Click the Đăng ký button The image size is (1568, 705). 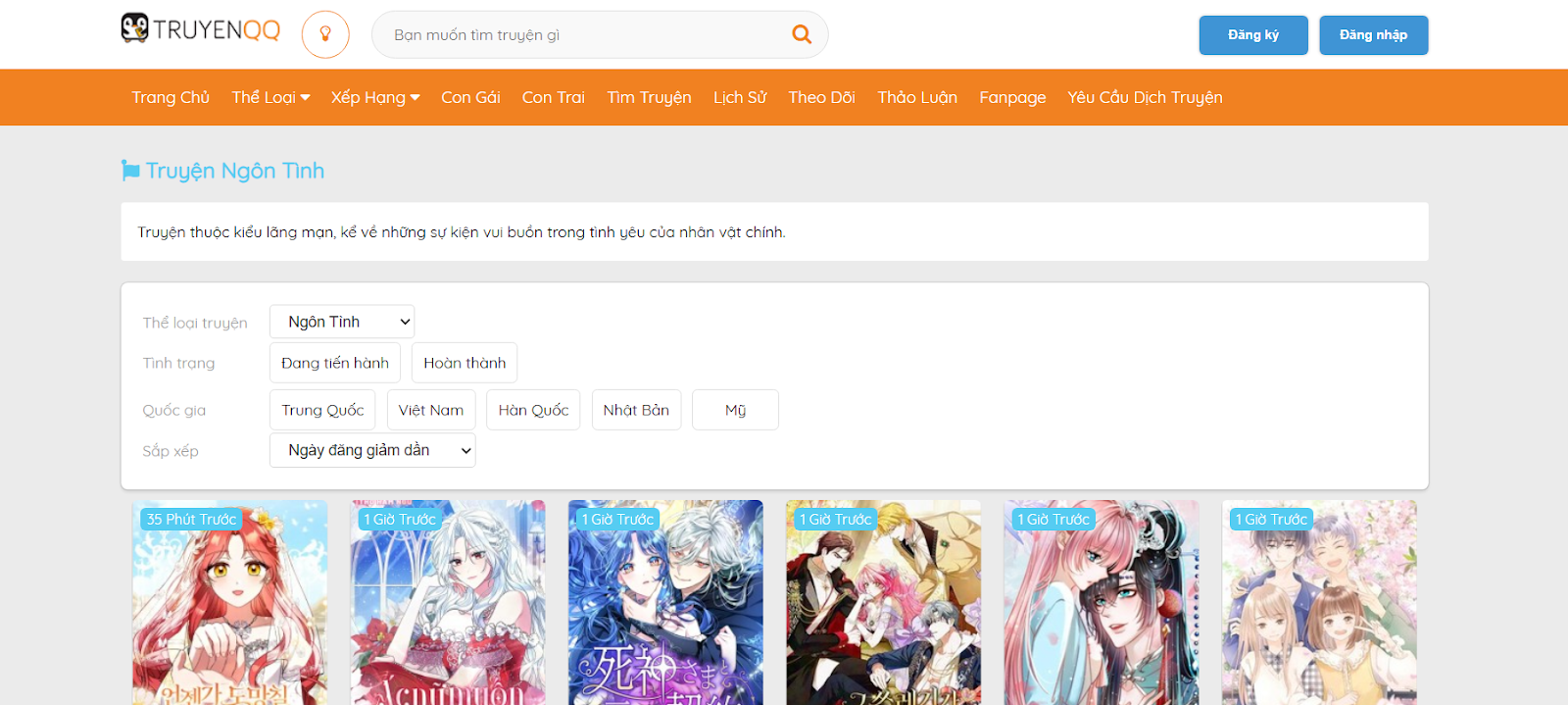click(1253, 35)
